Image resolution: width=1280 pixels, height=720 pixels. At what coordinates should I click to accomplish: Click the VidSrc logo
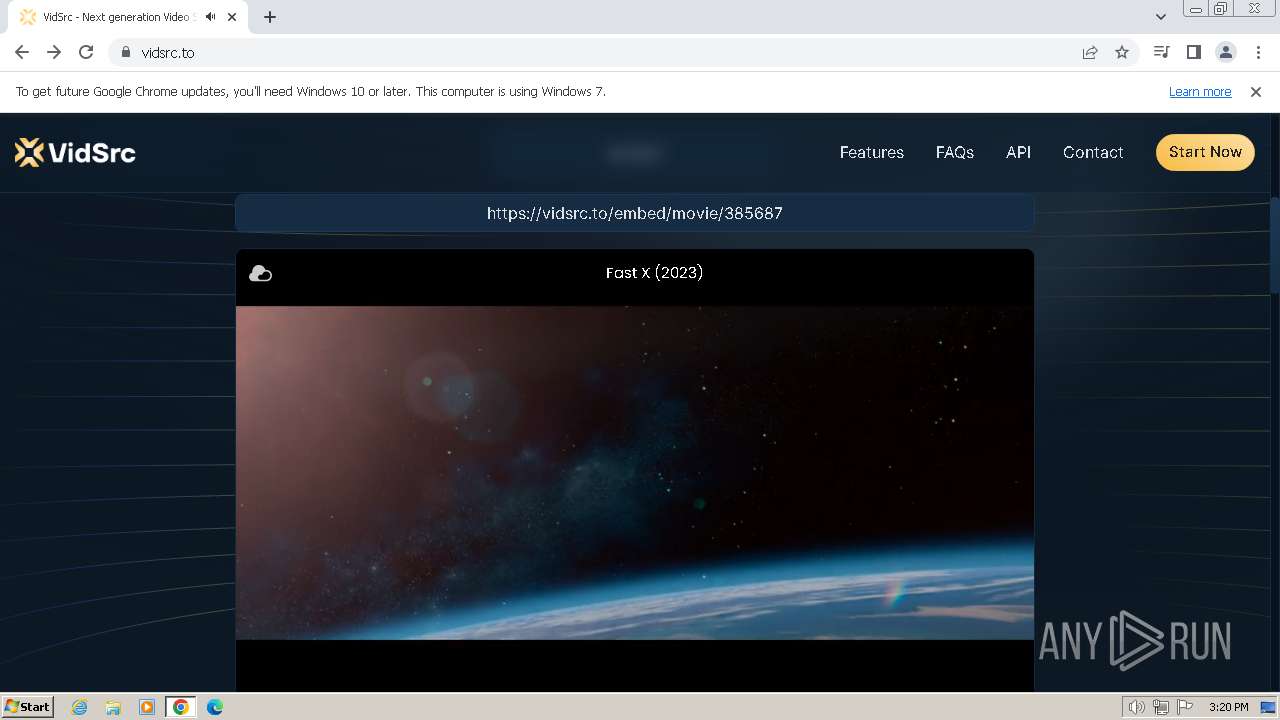point(75,152)
